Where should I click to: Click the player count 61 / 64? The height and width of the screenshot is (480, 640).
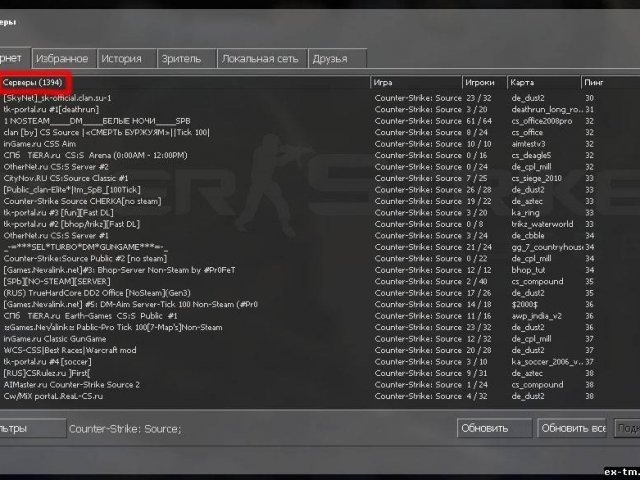(x=479, y=121)
